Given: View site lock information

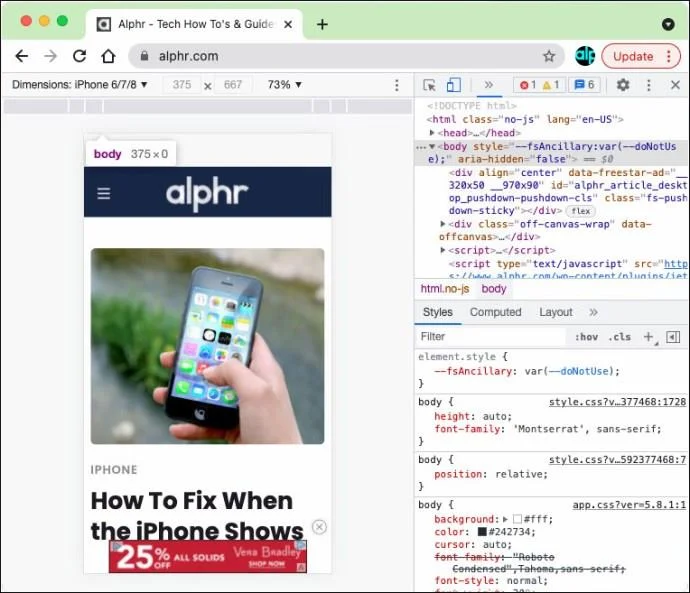Looking at the screenshot, I should [x=144, y=56].
